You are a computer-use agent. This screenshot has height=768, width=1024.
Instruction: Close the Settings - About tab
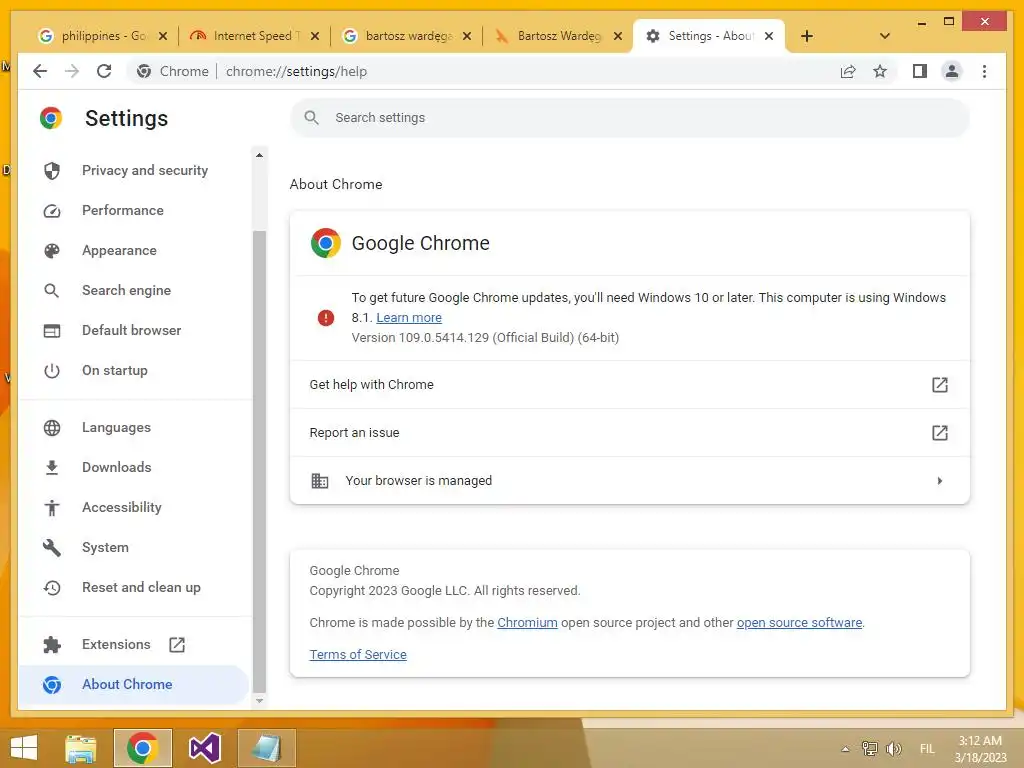click(x=769, y=36)
